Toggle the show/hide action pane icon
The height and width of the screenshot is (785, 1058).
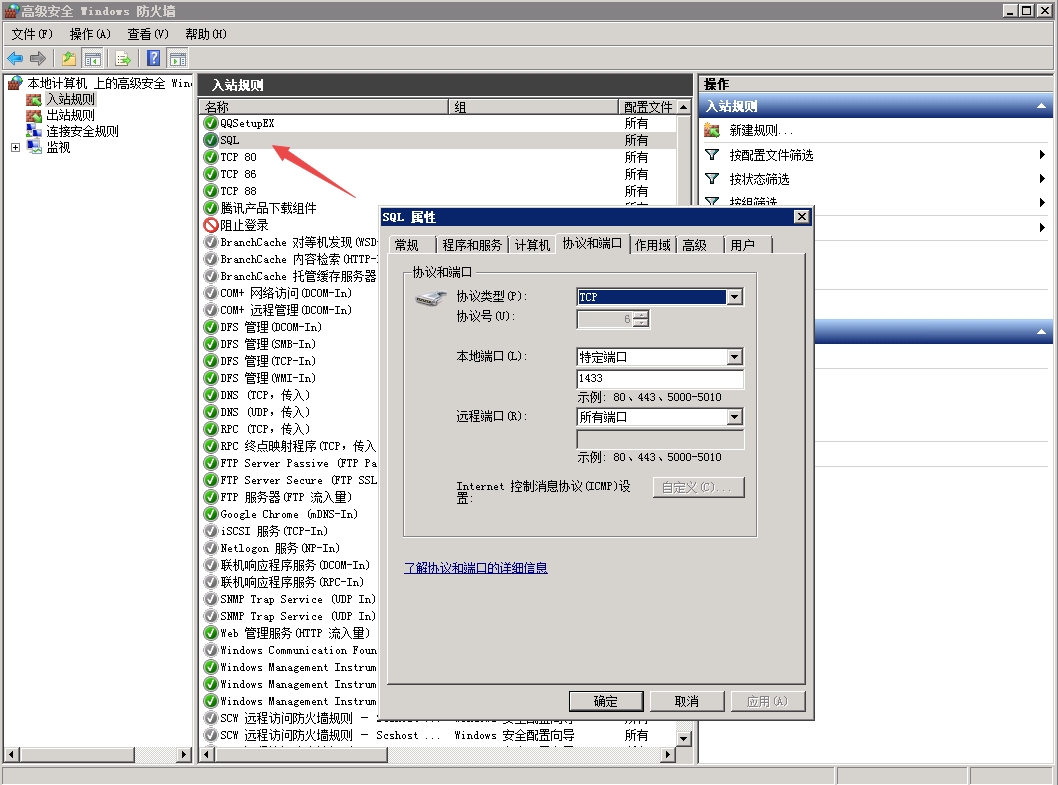click(178, 59)
